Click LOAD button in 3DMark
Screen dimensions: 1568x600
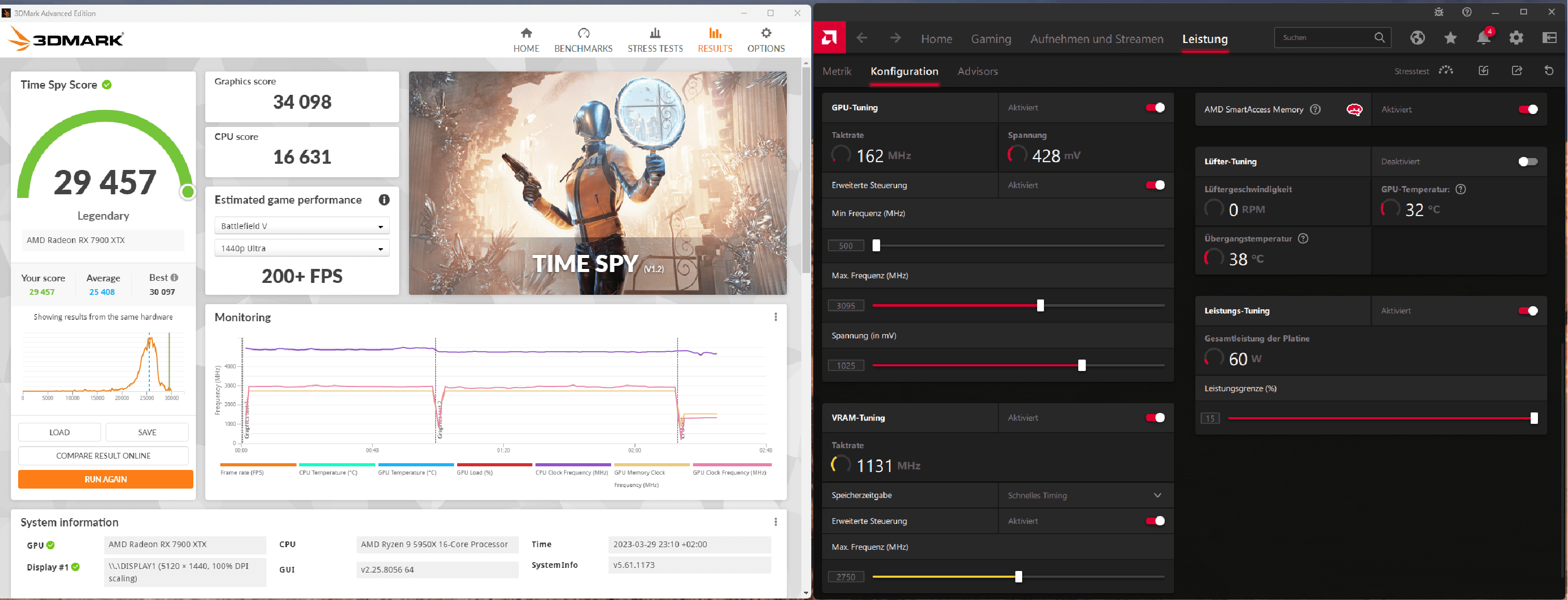[60, 432]
